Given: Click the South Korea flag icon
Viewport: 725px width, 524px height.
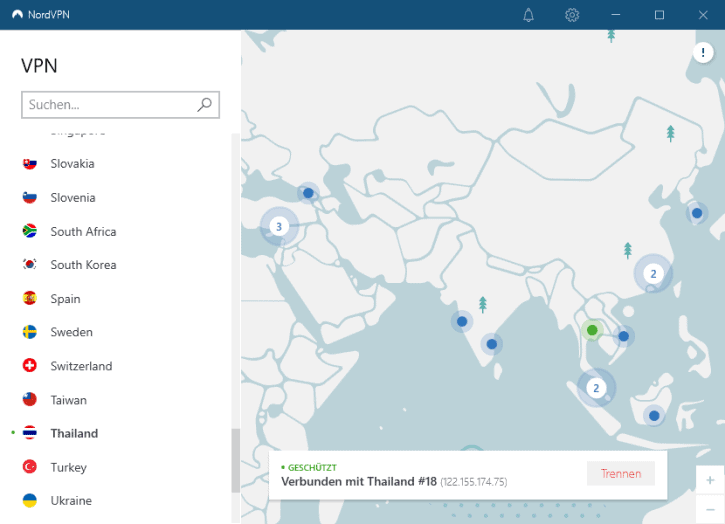Looking at the screenshot, I should pos(30,265).
